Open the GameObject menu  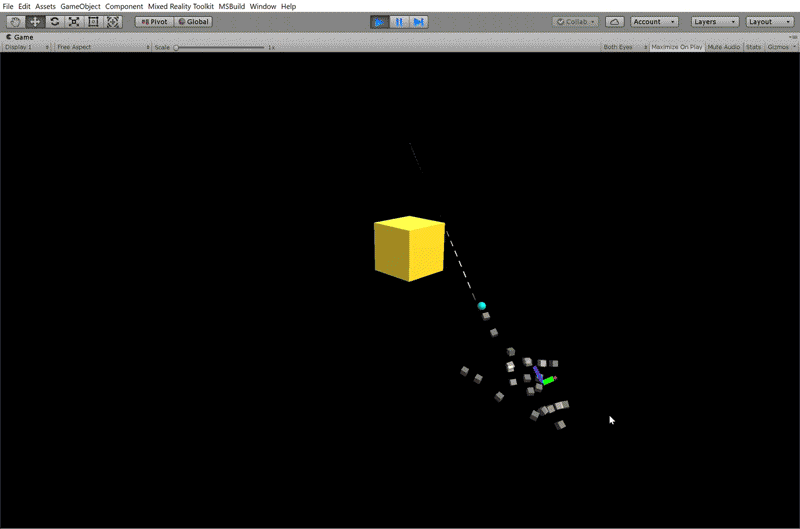80,6
